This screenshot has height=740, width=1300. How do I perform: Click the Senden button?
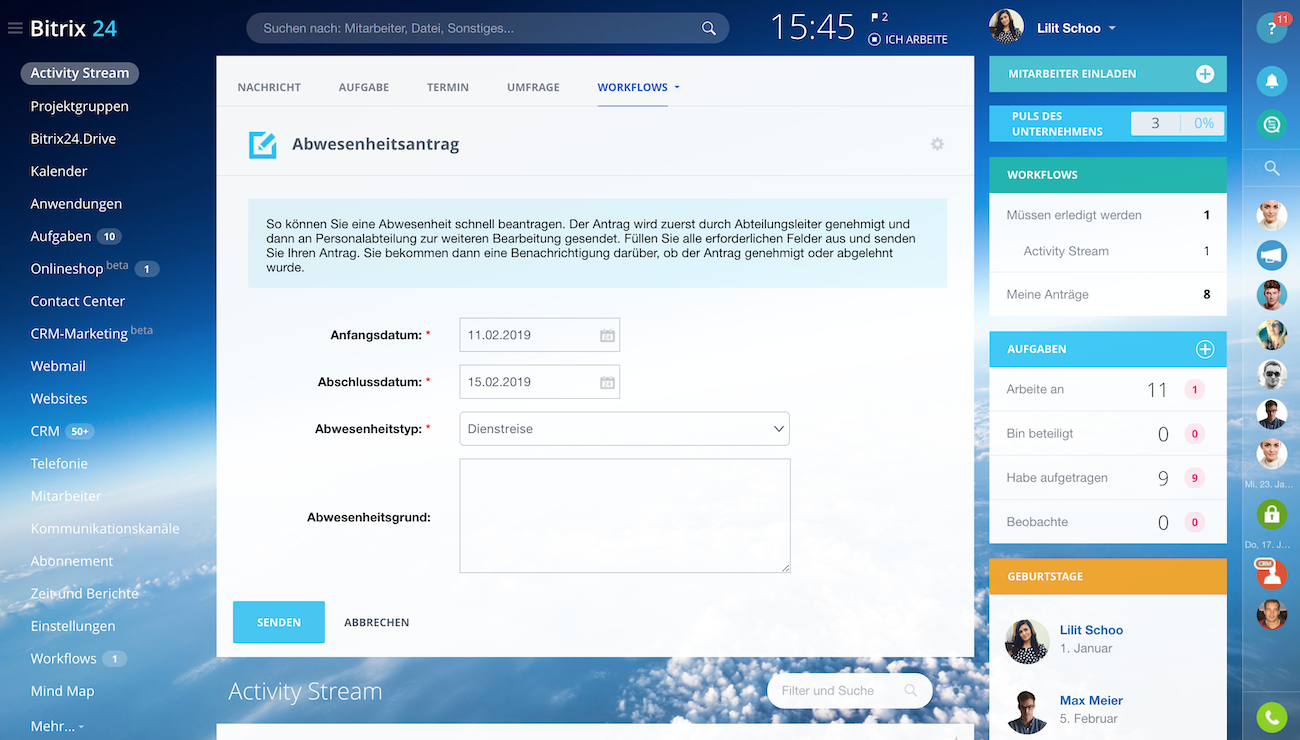(279, 622)
